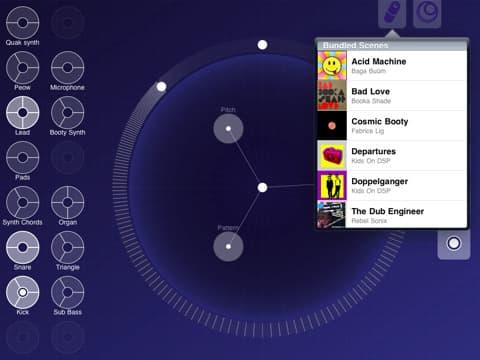480x360 pixels.
Task: Click the Booka Shade artist text
Action: [371, 101]
